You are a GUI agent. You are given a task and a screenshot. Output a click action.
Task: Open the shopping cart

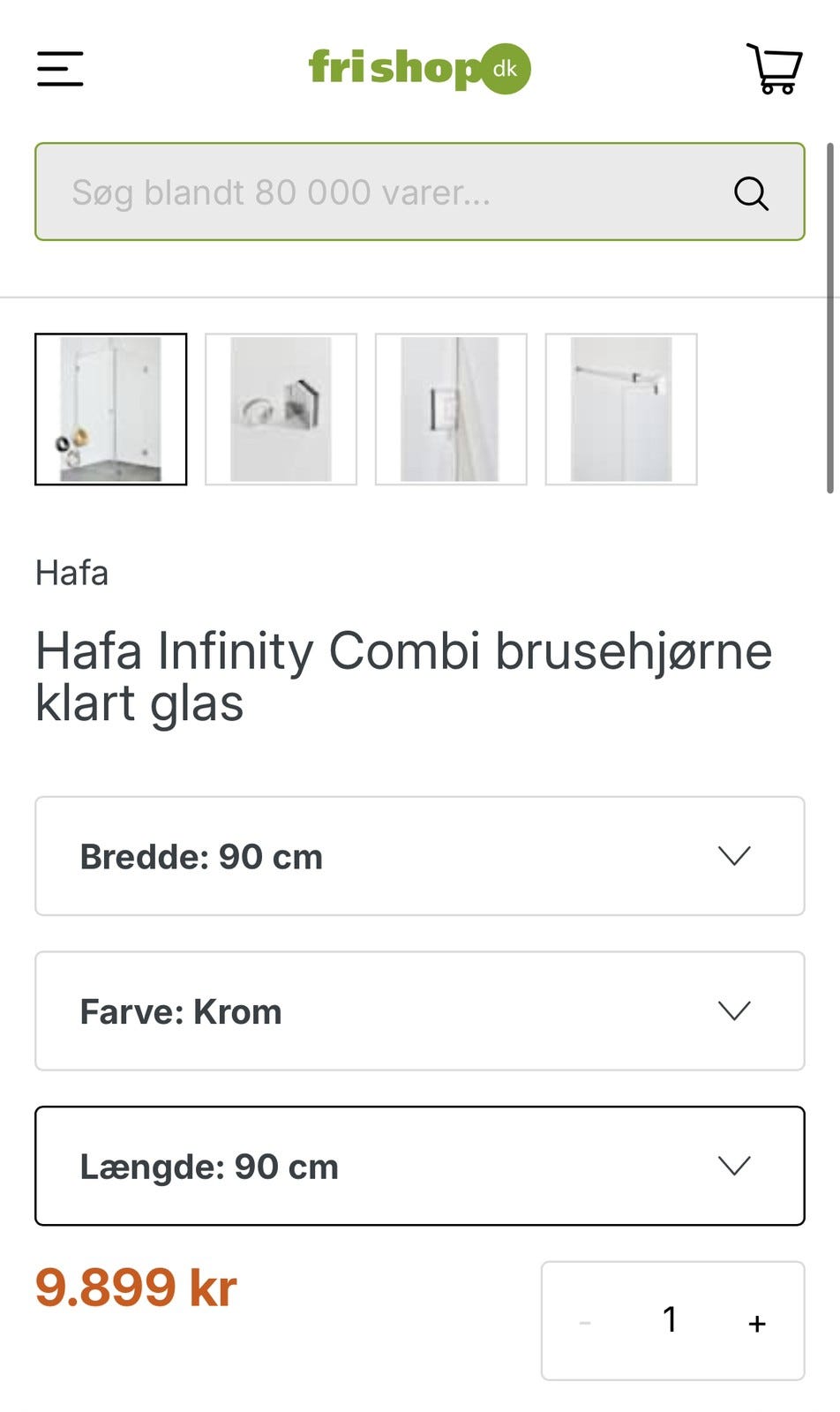coord(775,68)
